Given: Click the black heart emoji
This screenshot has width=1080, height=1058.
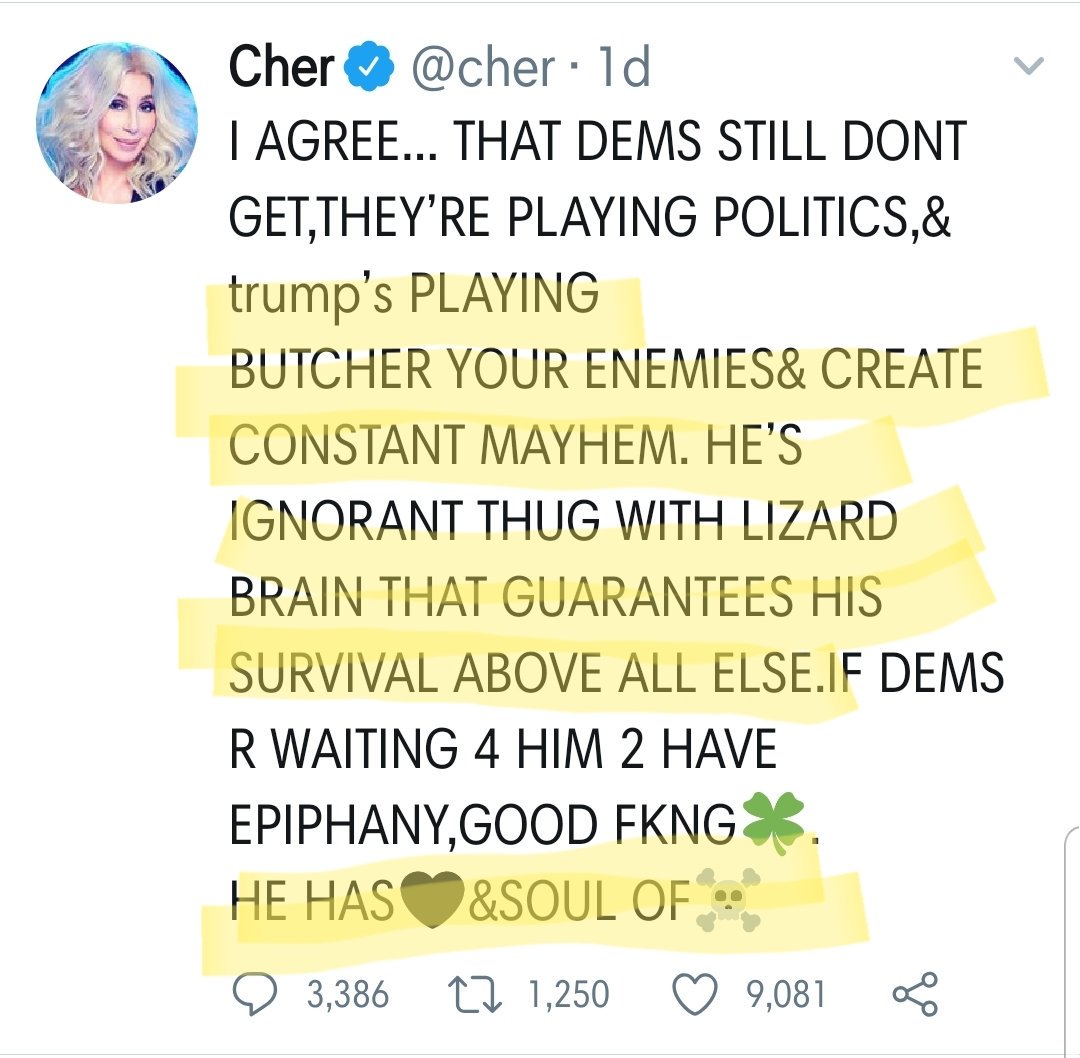Looking at the screenshot, I should click(x=432, y=900).
